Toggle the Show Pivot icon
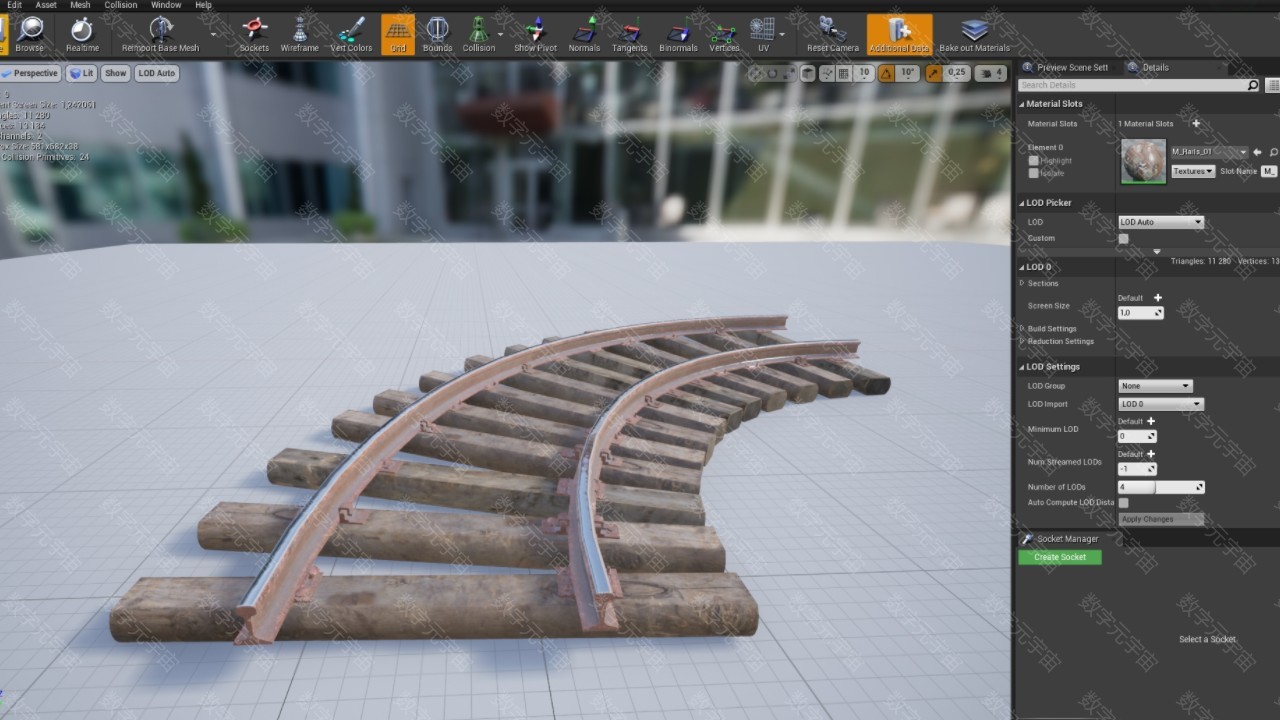The height and width of the screenshot is (720, 1280). click(535, 33)
